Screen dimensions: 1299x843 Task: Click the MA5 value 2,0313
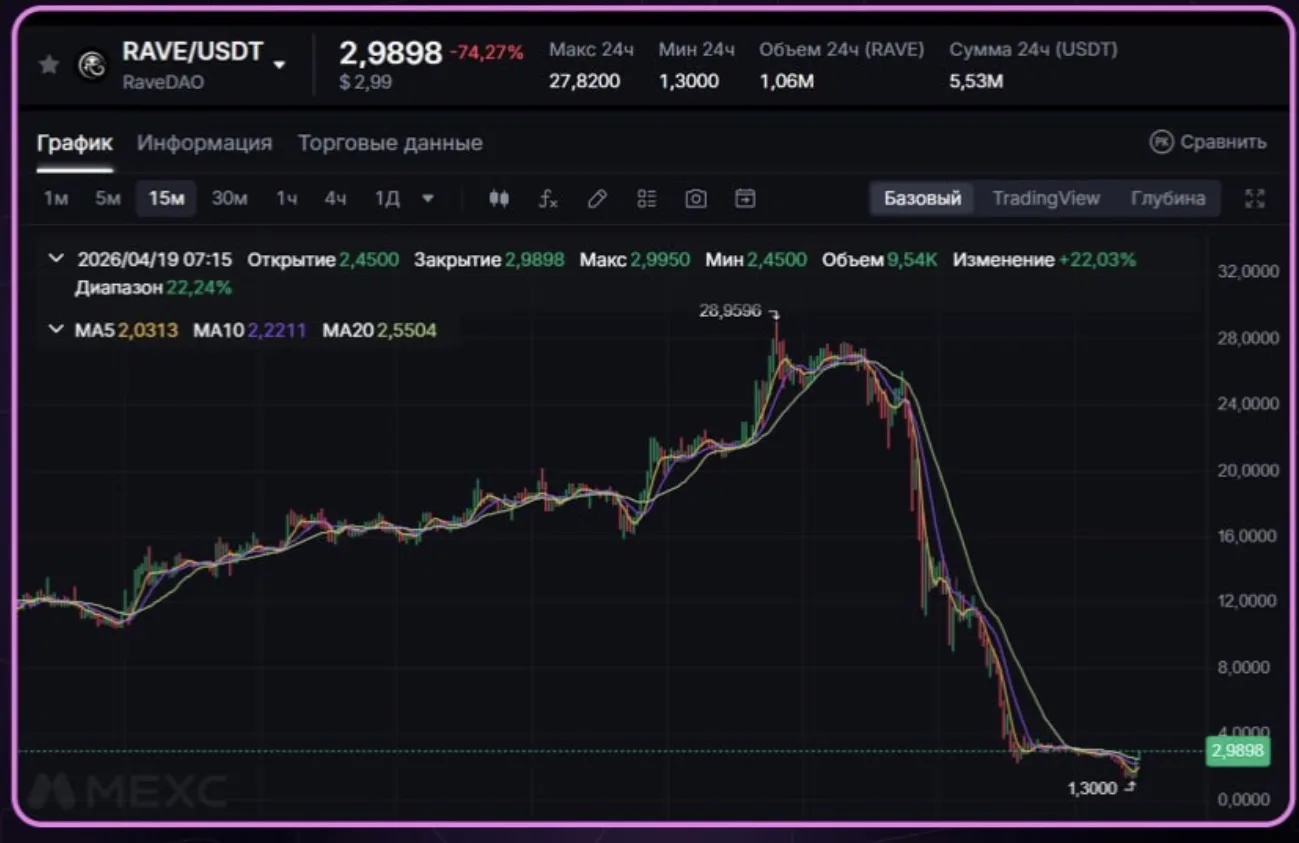tap(148, 330)
